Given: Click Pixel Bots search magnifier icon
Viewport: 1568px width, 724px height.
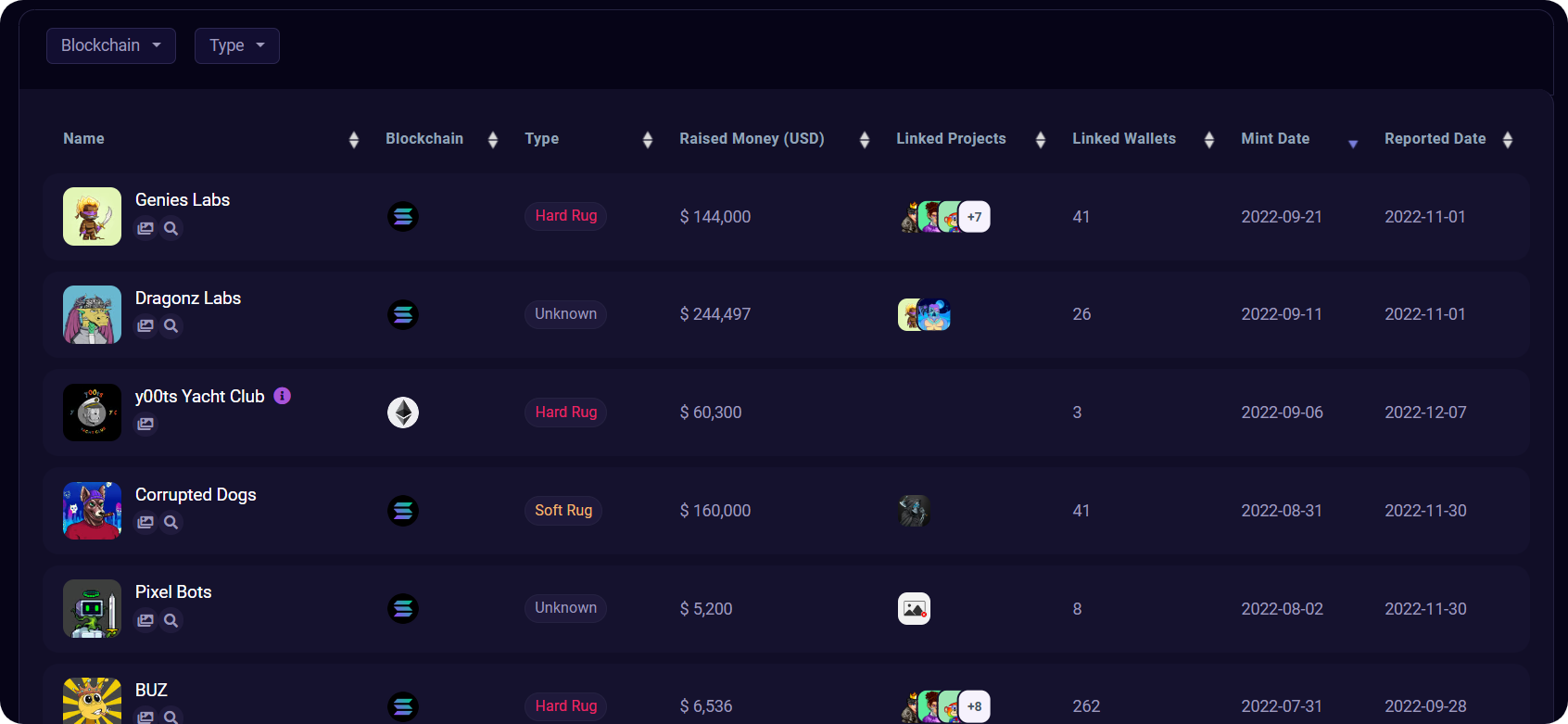Looking at the screenshot, I should point(171,621).
